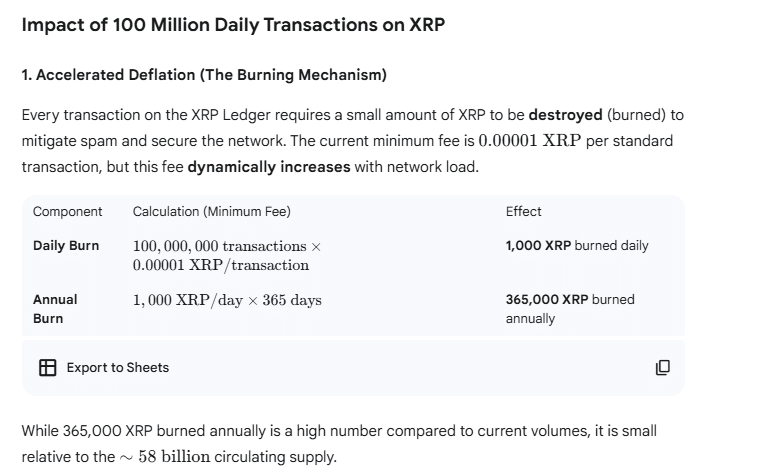
Task: Click the Export to Sheets label
Action: click(117, 367)
